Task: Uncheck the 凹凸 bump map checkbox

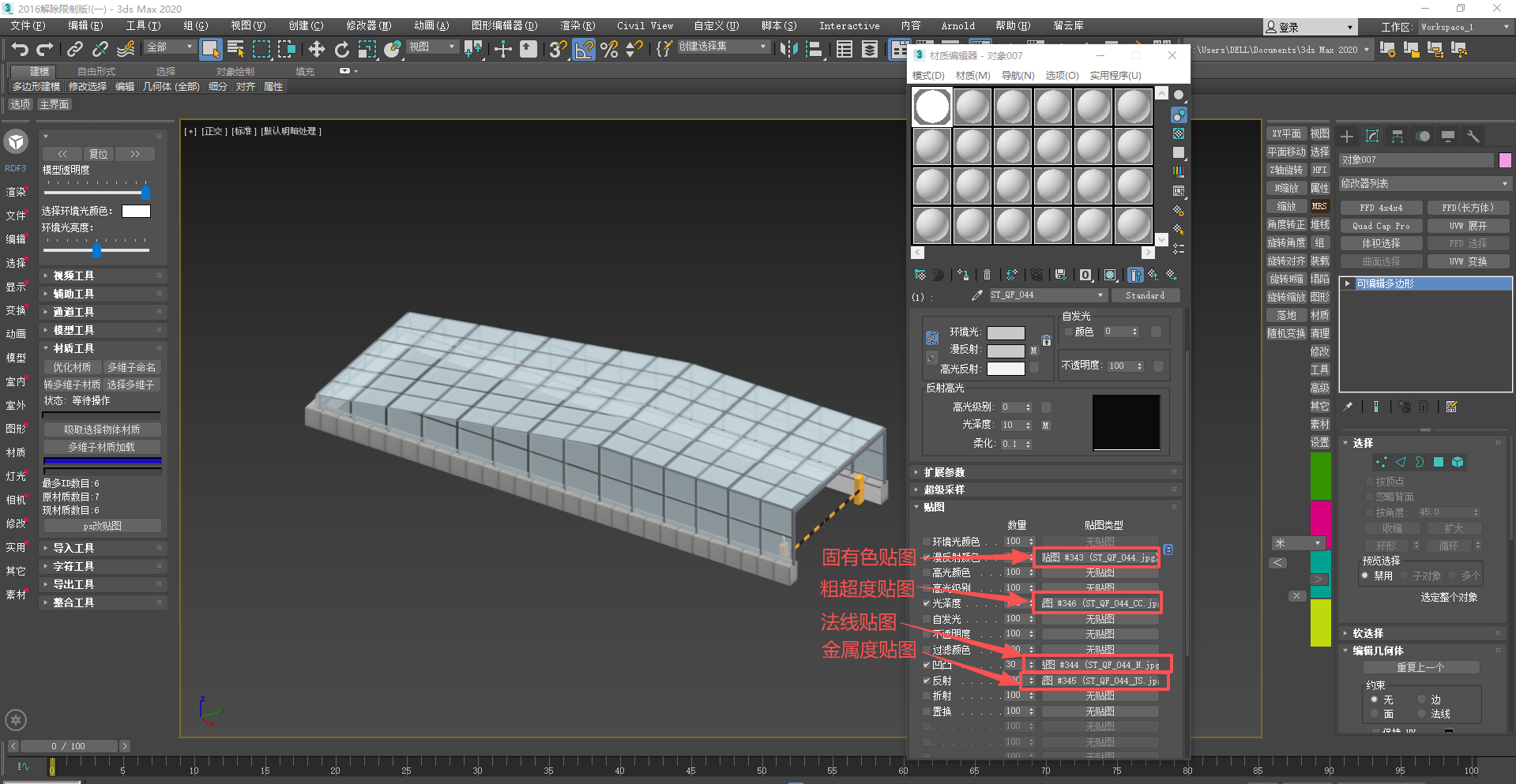Action: click(x=927, y=665)
